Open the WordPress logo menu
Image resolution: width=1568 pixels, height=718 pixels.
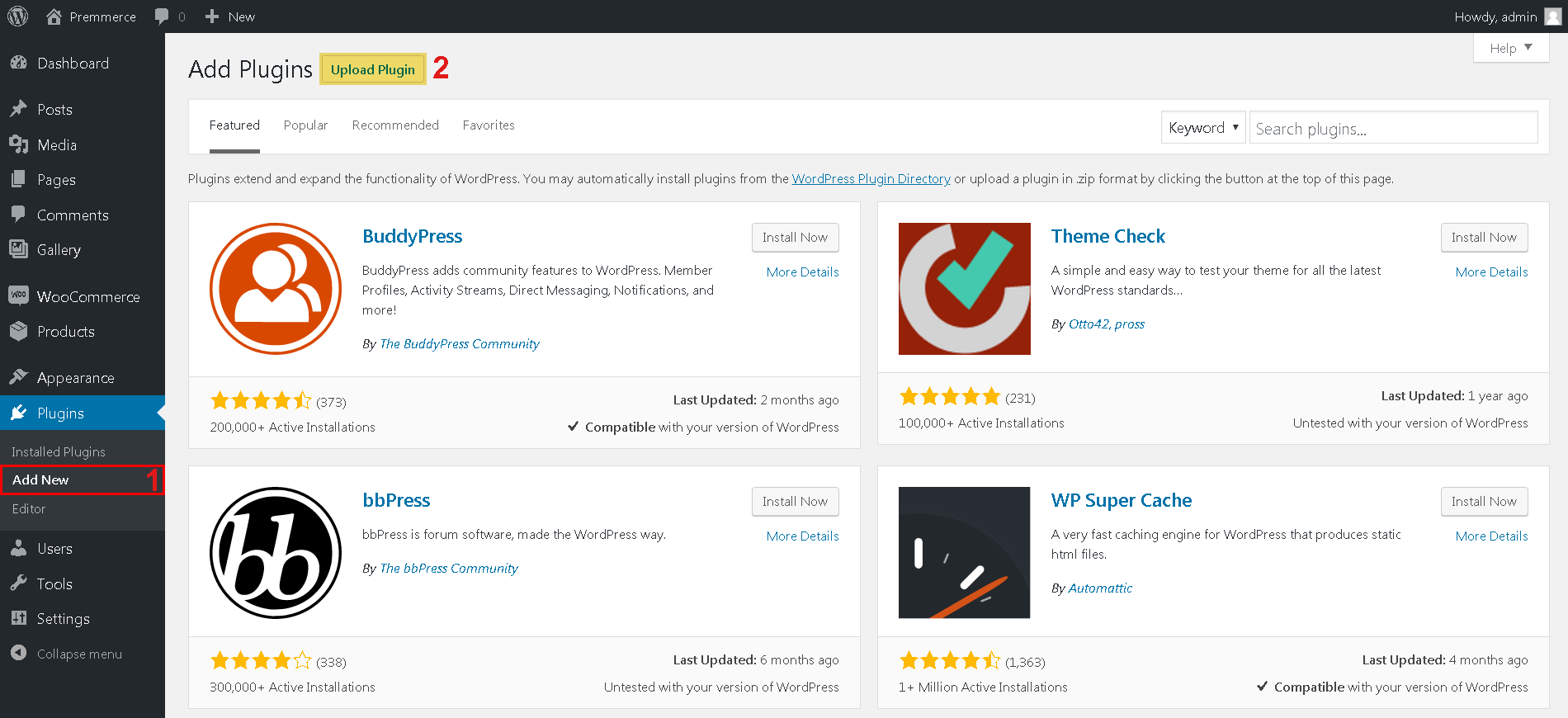pyautogui.click(x=17, y=17)
